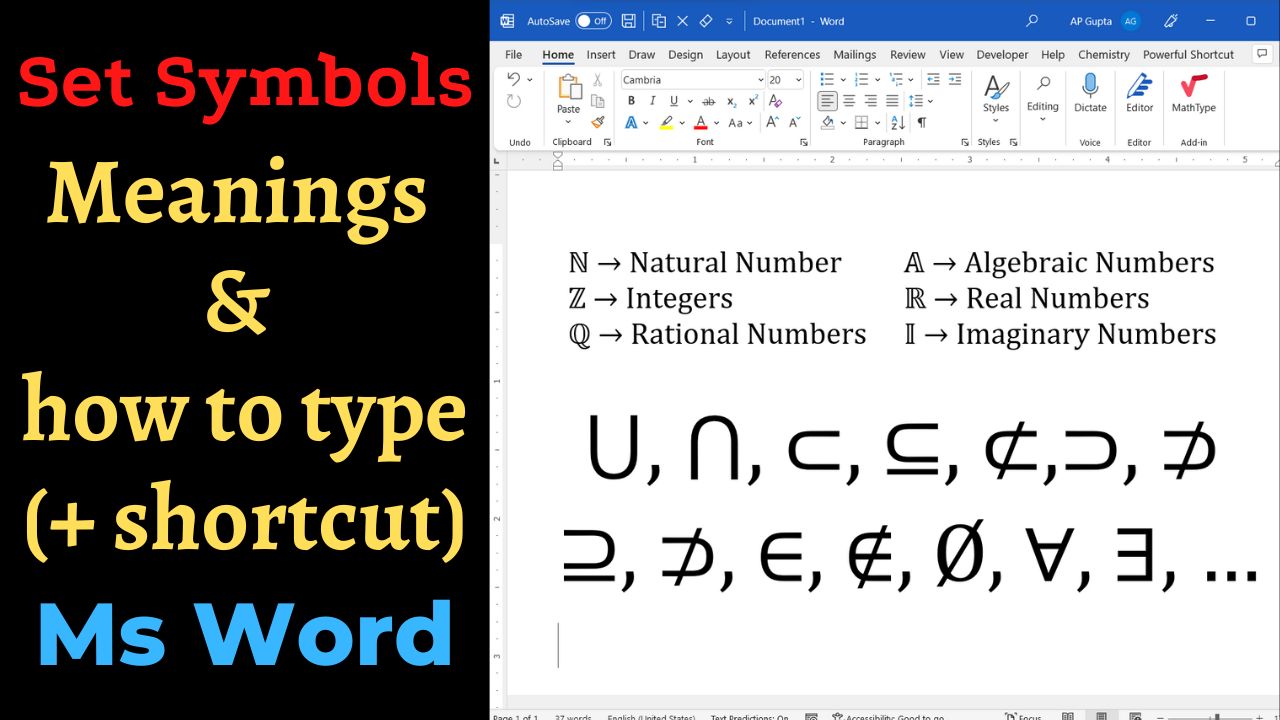Apply subscript formatting

click(x=731, y=101)
